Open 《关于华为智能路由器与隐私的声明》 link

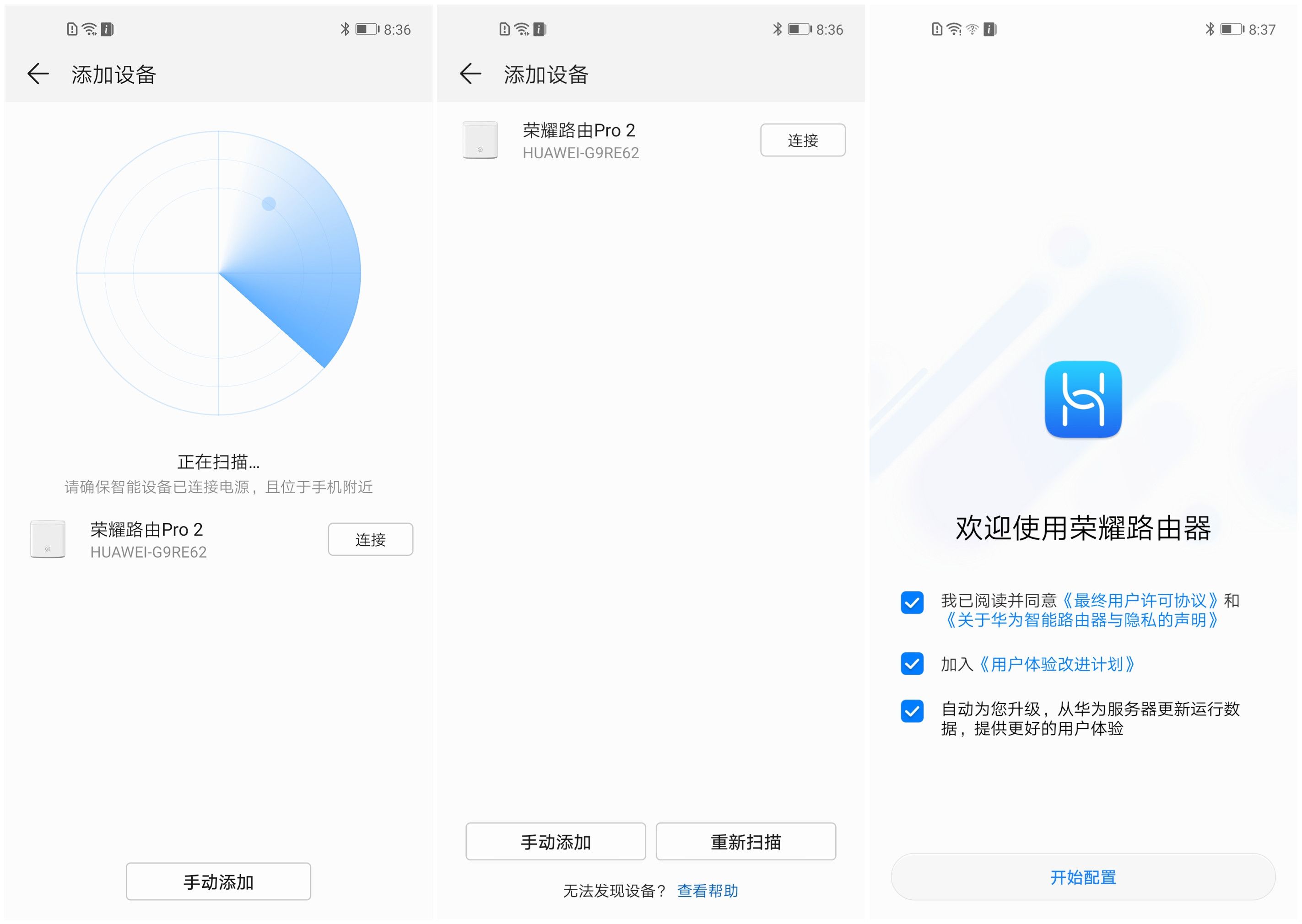point(1082,620)
